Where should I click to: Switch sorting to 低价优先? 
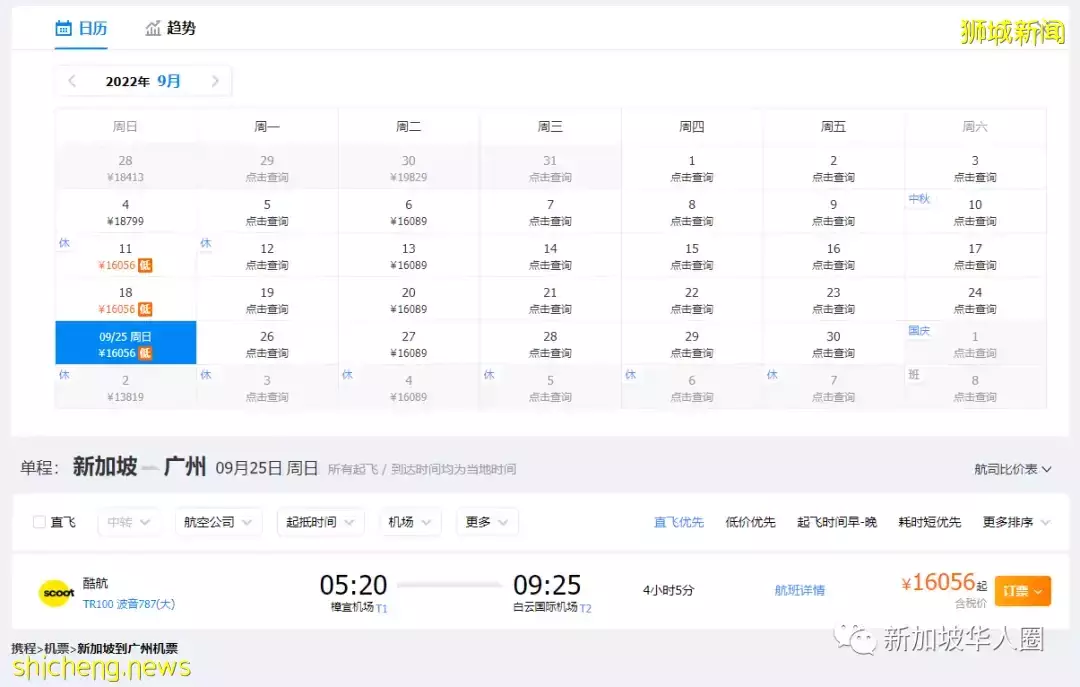point(750,521)
